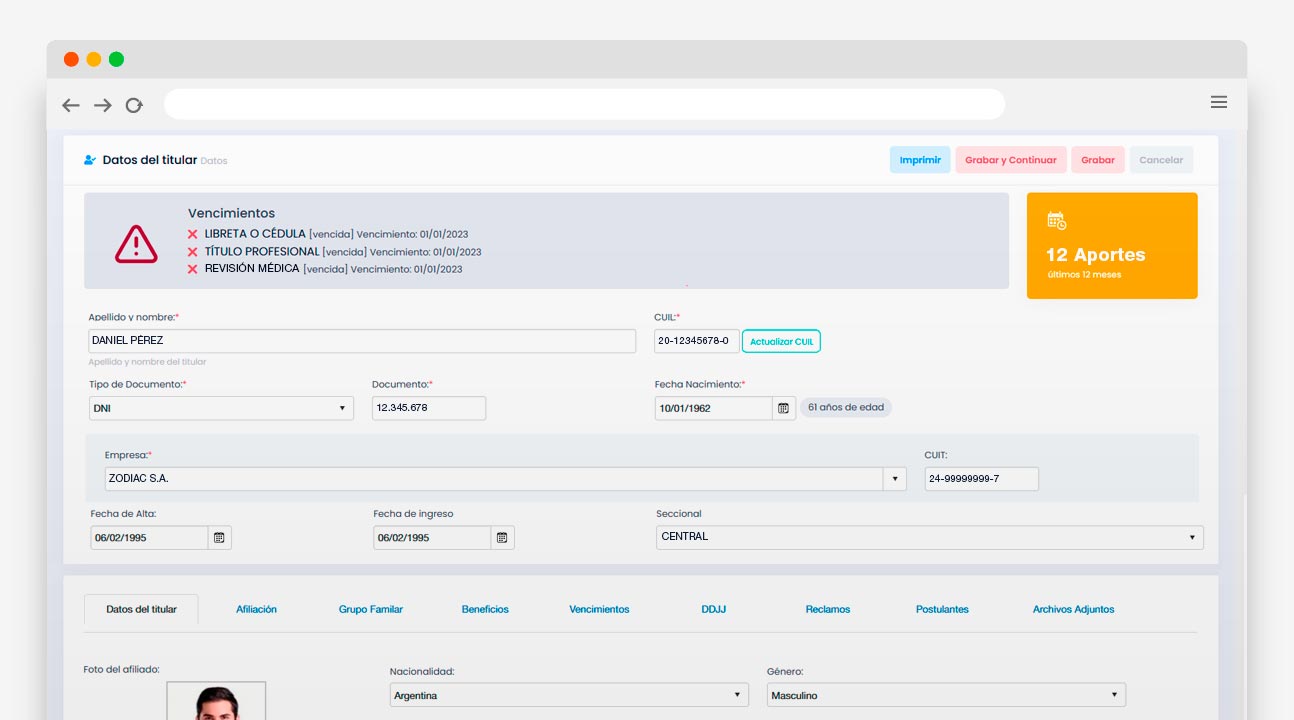Expand the Tipo de Documento dropdown
1294x720 pixels.
pyautogui.click(x=221, y=408)
